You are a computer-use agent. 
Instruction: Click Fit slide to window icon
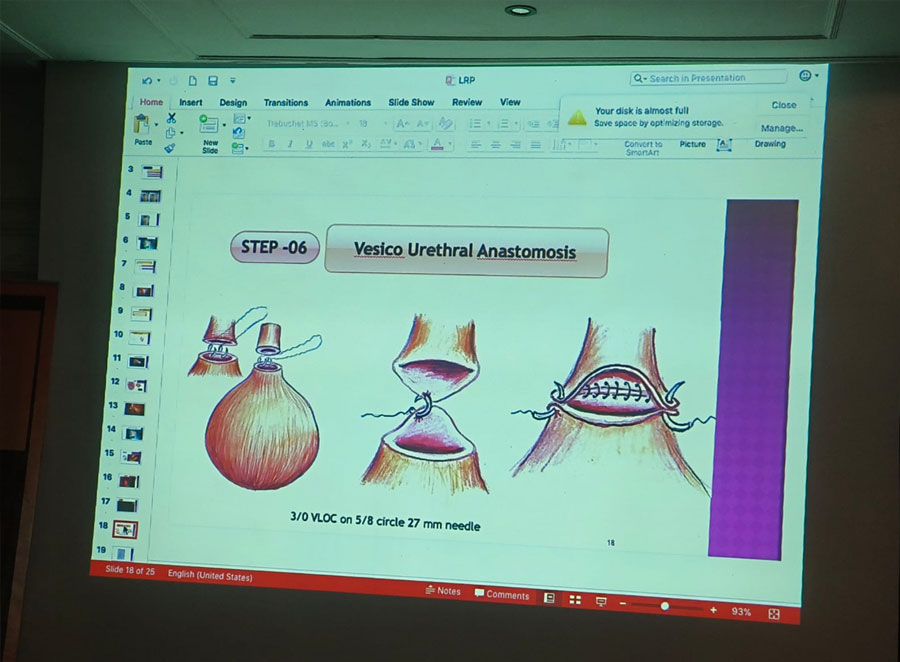pos(773,612)
